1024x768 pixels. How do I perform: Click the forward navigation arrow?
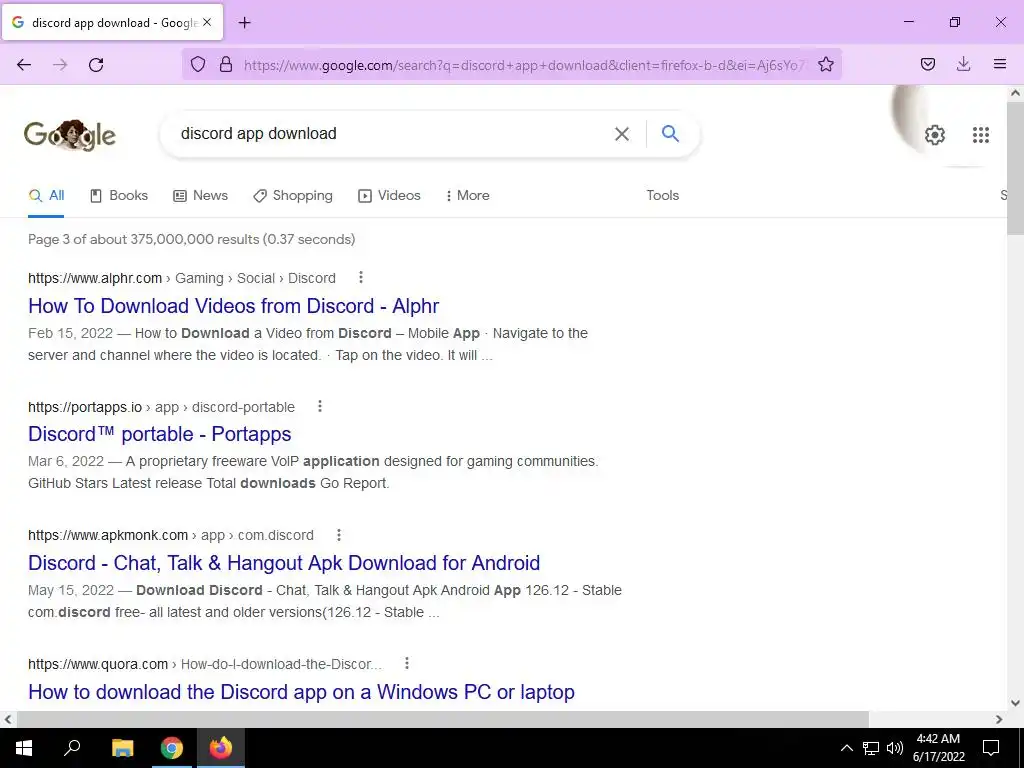60,64
